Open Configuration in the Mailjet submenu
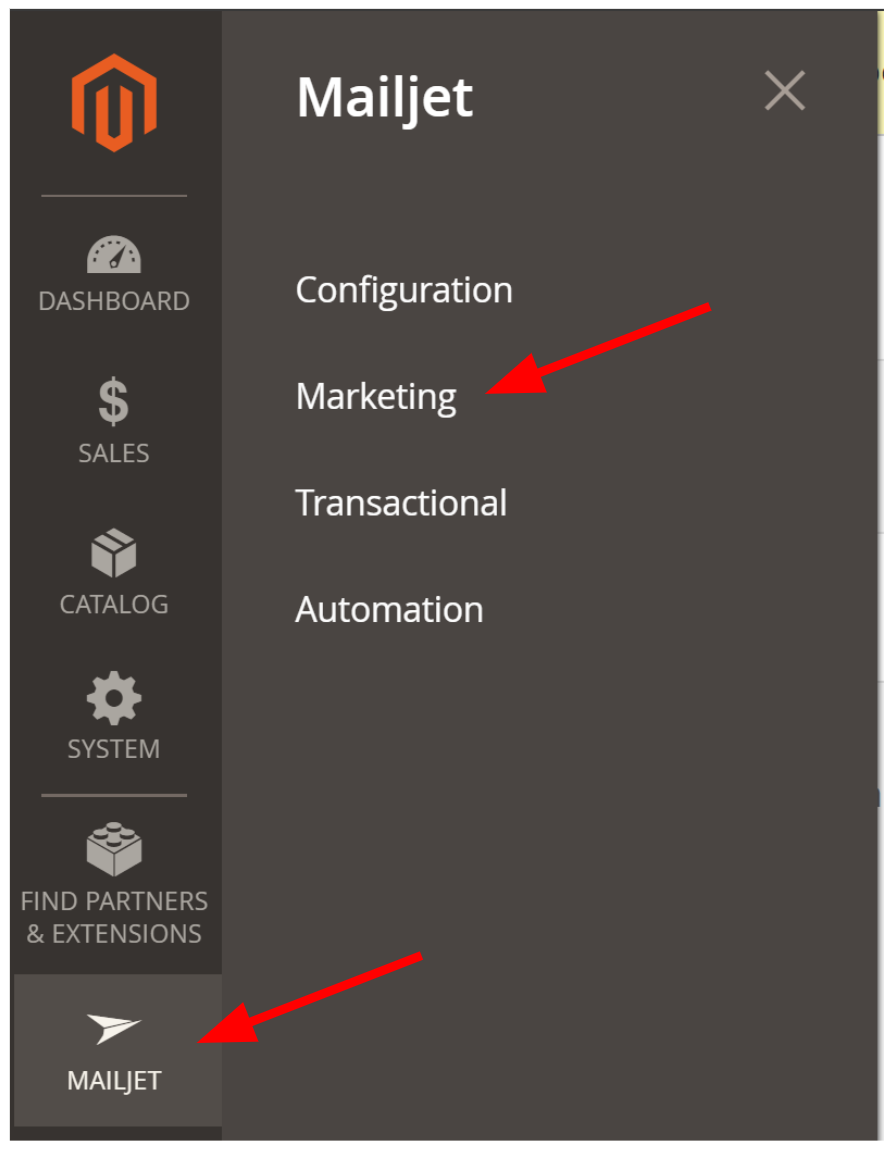This screenshot has height=1151, width=890. [404, 291]
